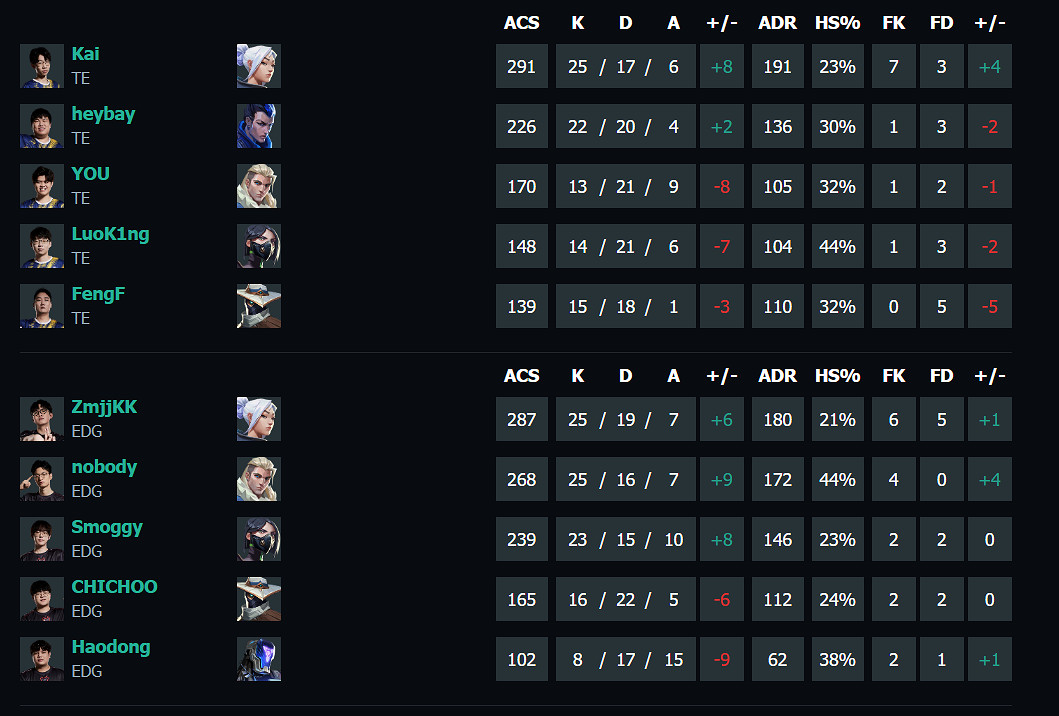Click the agent icon next to nobody
The width and height of the screenshot is (1059, 716).
pyautogui.click(x=259, y=479)
